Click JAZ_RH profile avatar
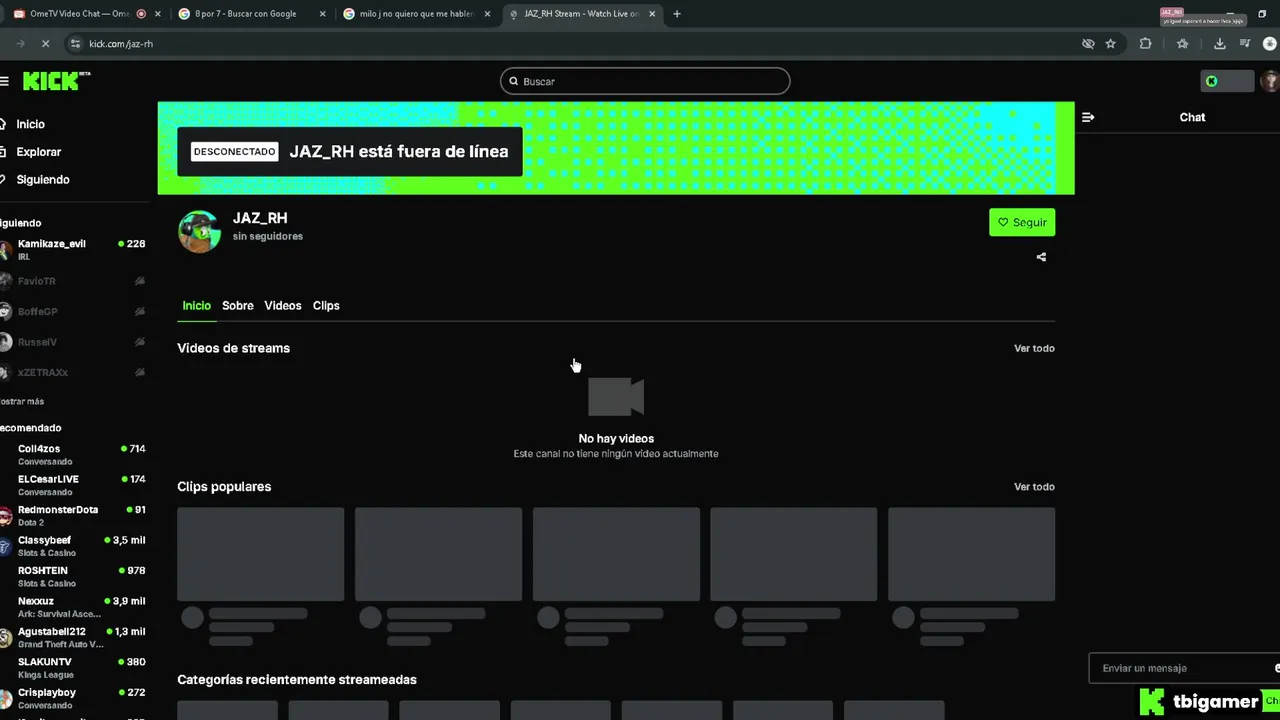 (x=199, y=231)
